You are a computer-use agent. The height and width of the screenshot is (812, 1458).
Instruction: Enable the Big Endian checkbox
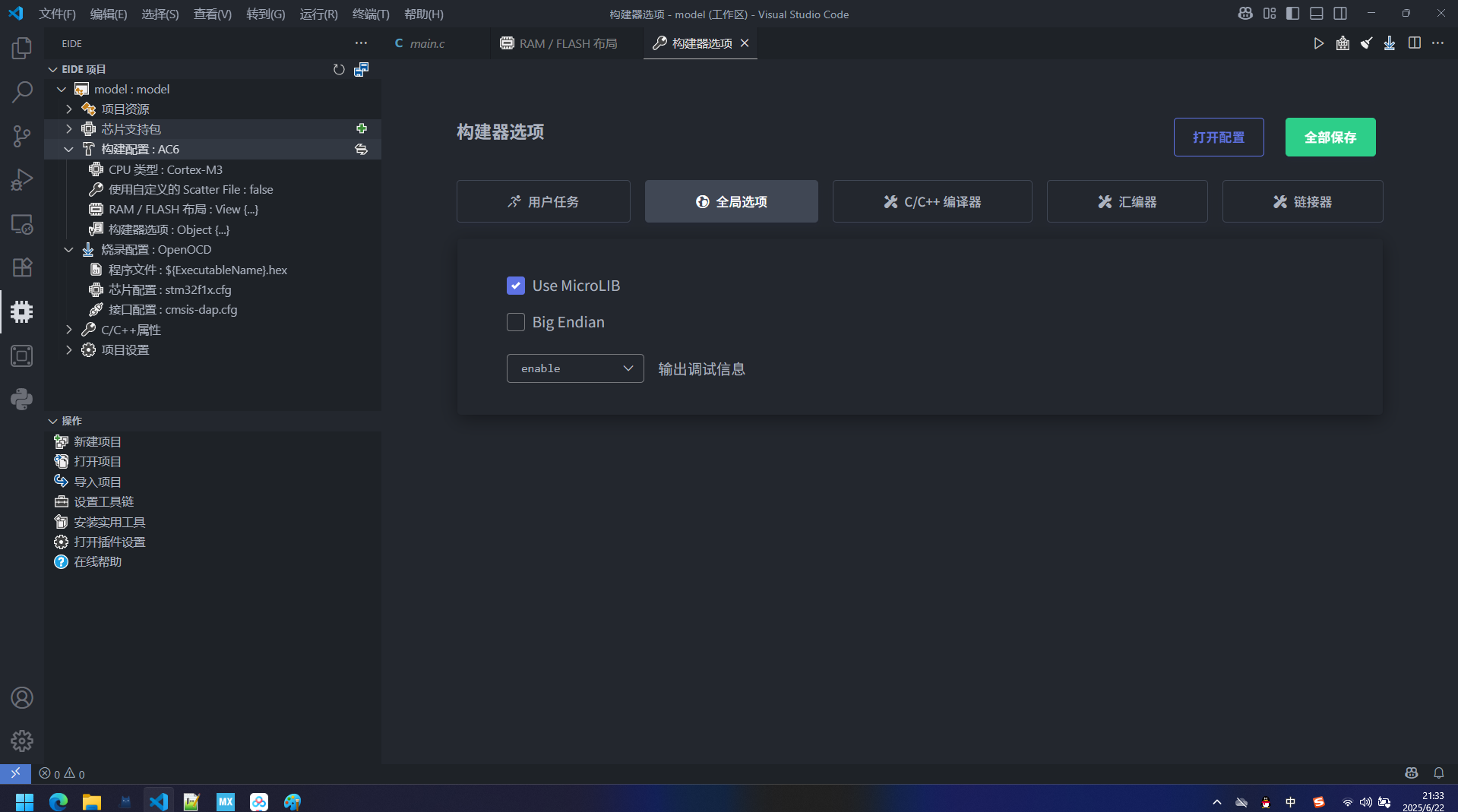pyautogui.click(x=516, y=322)
